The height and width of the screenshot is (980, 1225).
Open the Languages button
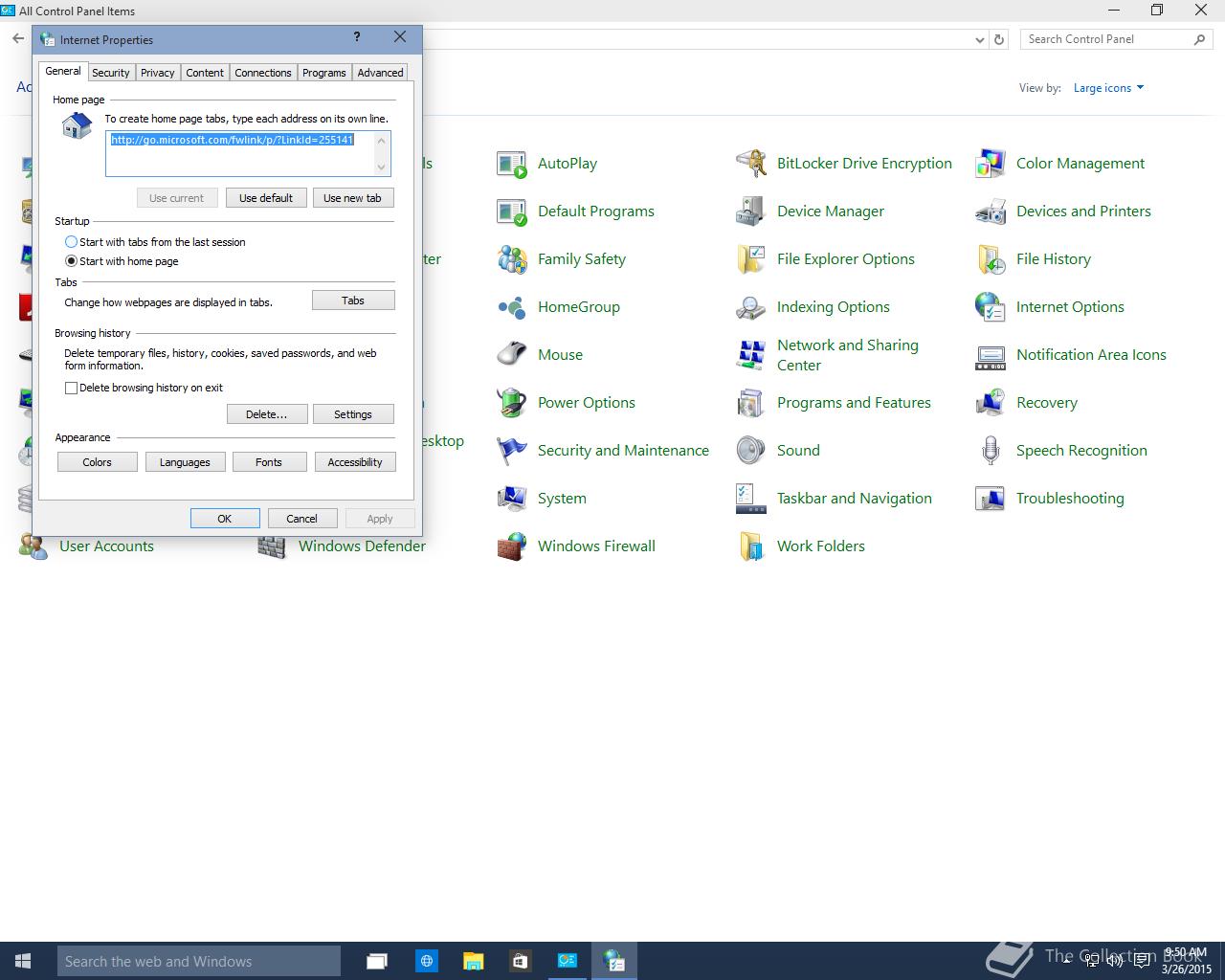185,462
